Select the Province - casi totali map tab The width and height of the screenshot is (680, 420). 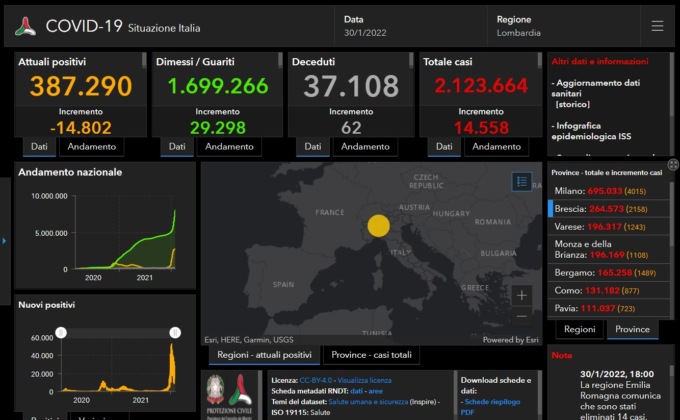click(x=371, y=355)
